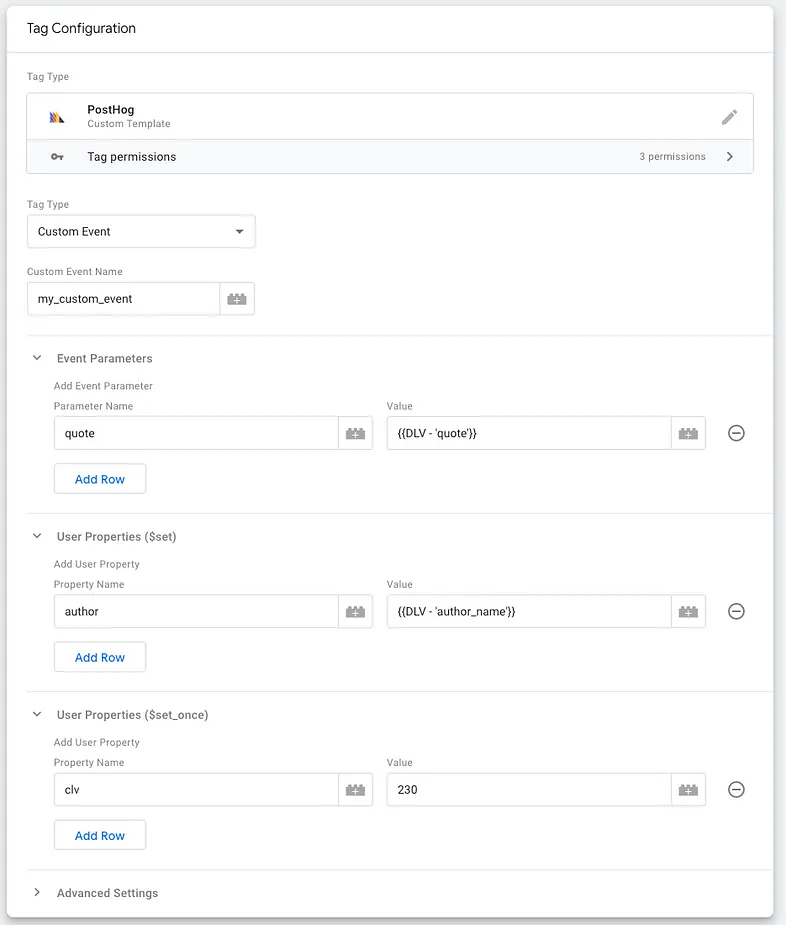Click the my_custom_event name input field
Screen dimensions: 786x925
tap(123, 298)
